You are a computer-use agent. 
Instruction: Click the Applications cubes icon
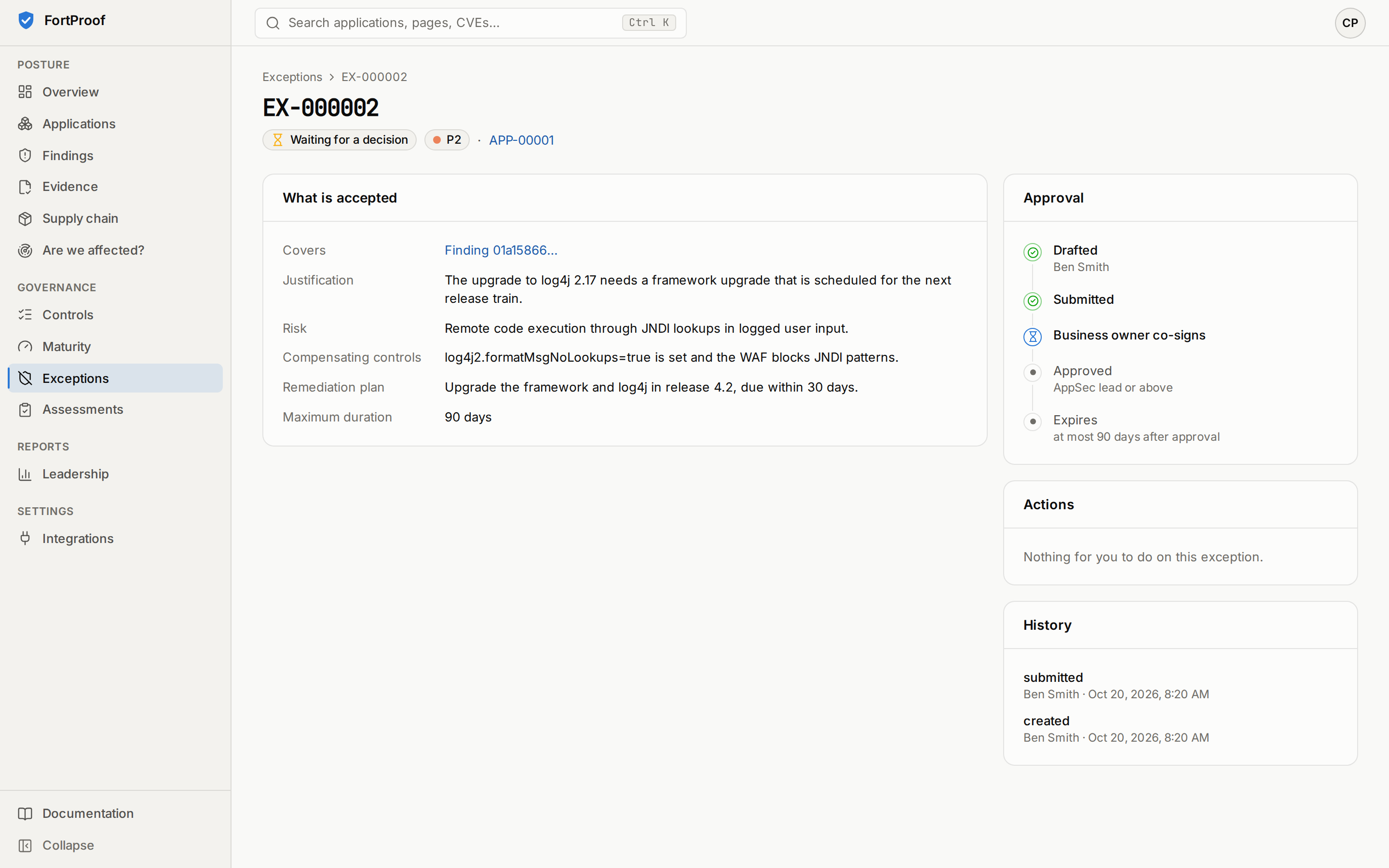(x=25, y=124)
